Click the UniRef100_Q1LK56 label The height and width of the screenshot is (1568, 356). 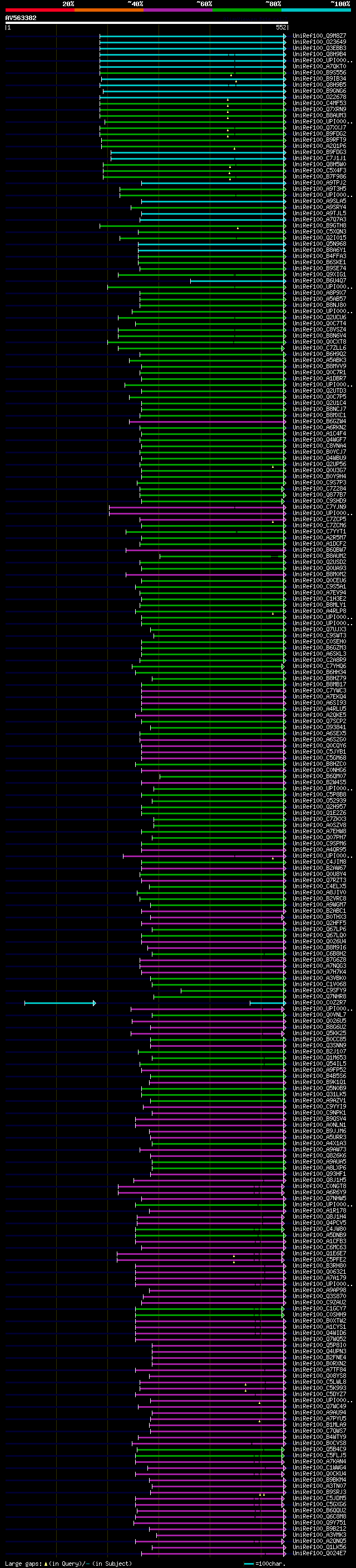click(319, 1547)
